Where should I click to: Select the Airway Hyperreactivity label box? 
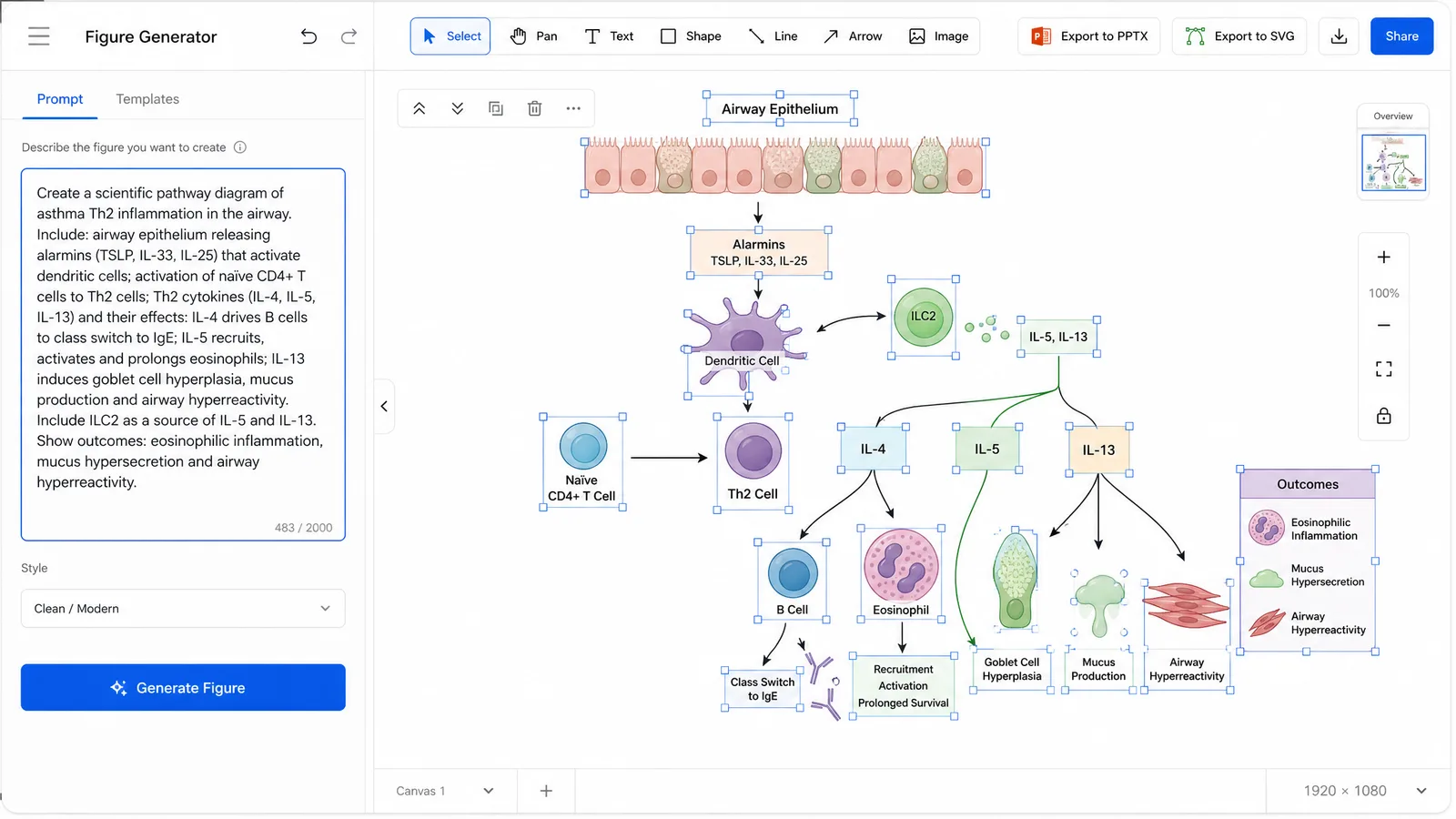(x=1187, y=669)
